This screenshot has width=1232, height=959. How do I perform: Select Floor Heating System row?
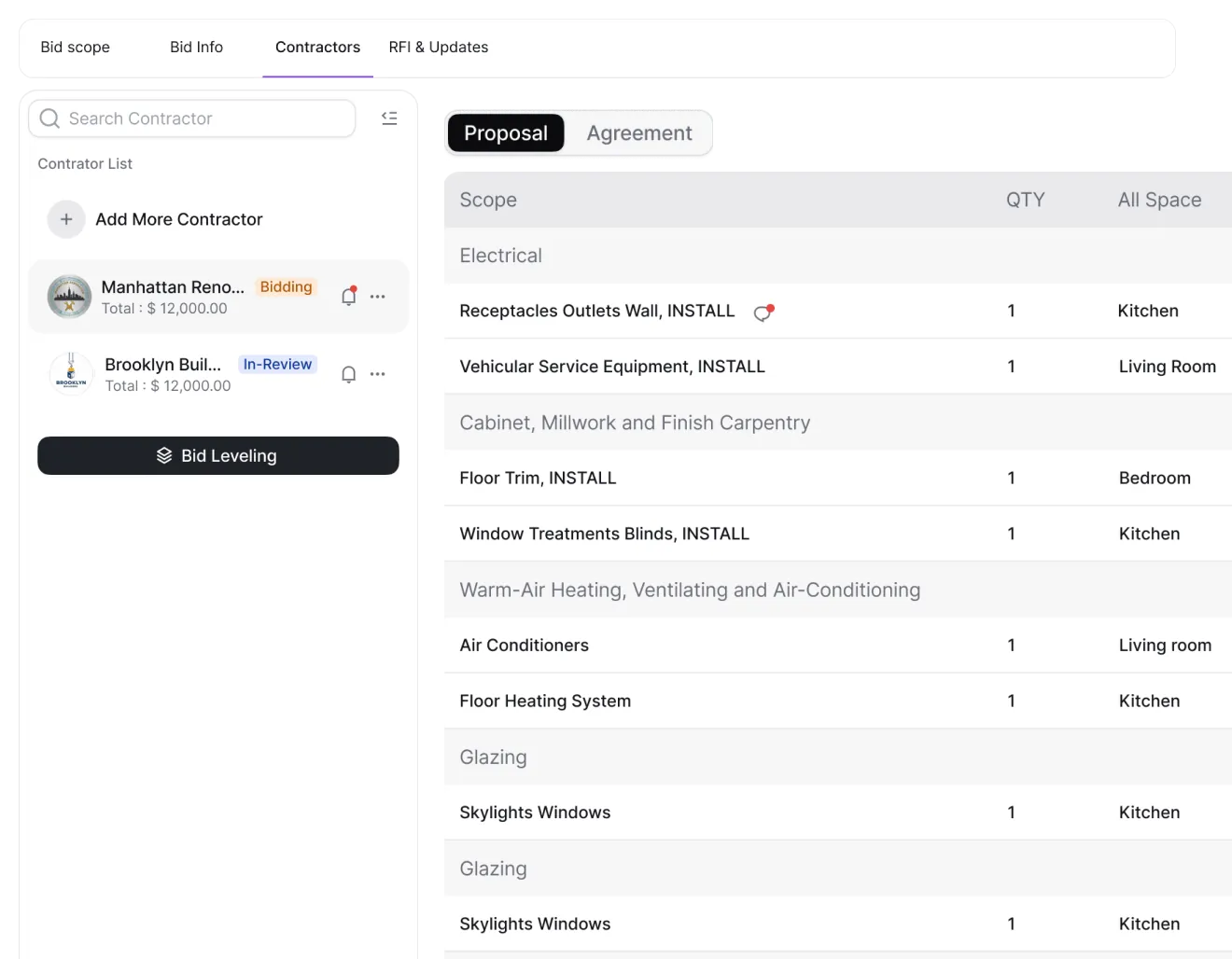838,701
